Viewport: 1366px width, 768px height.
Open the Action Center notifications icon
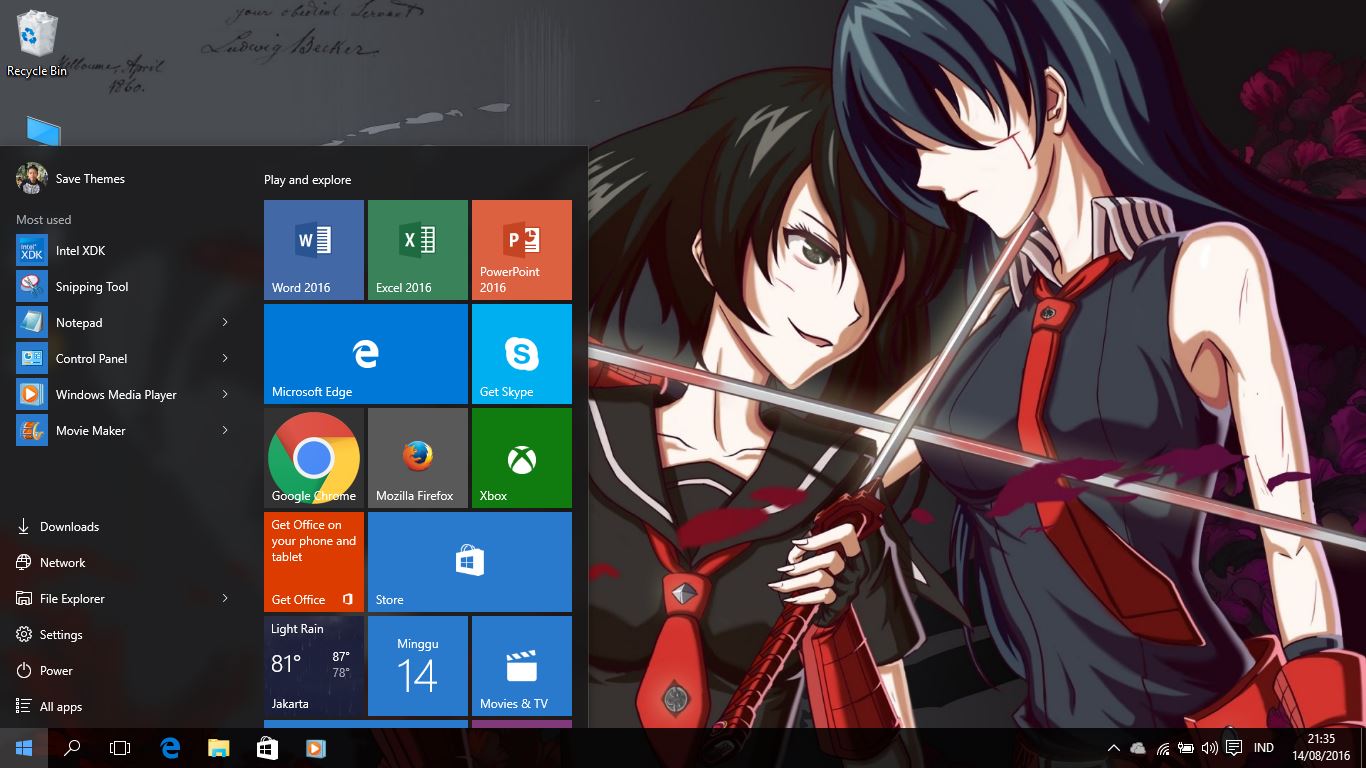pyautogui.click(x=1234, y=748)
